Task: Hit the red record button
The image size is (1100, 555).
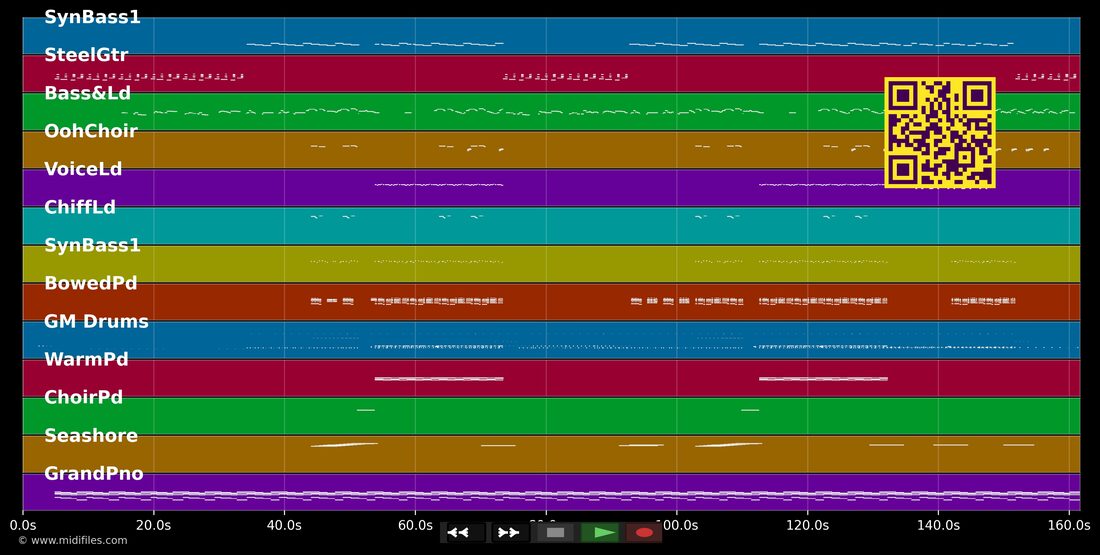Action: pos(644,533)
